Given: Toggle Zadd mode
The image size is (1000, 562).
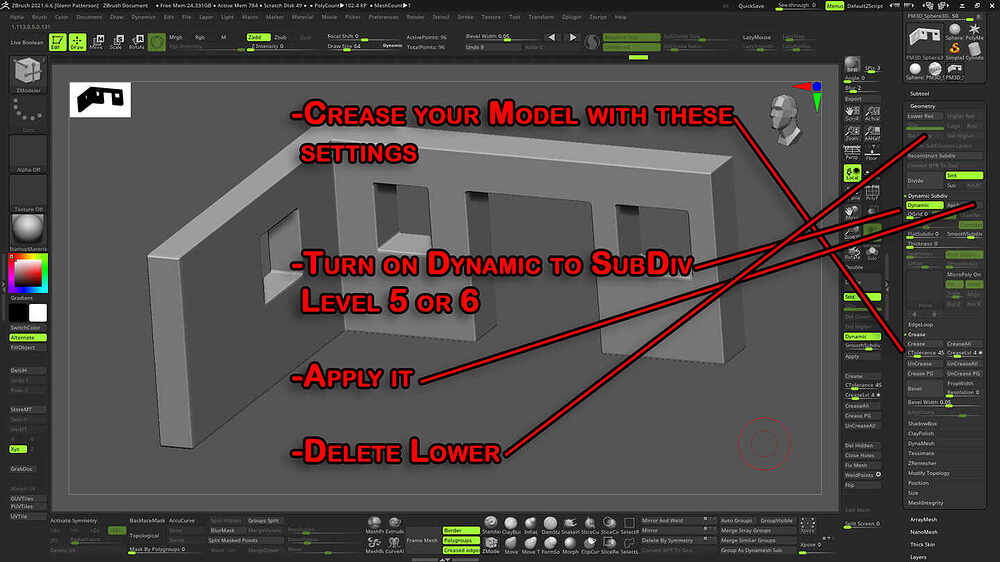Looking at the screenshot, I should pos(258,37).
